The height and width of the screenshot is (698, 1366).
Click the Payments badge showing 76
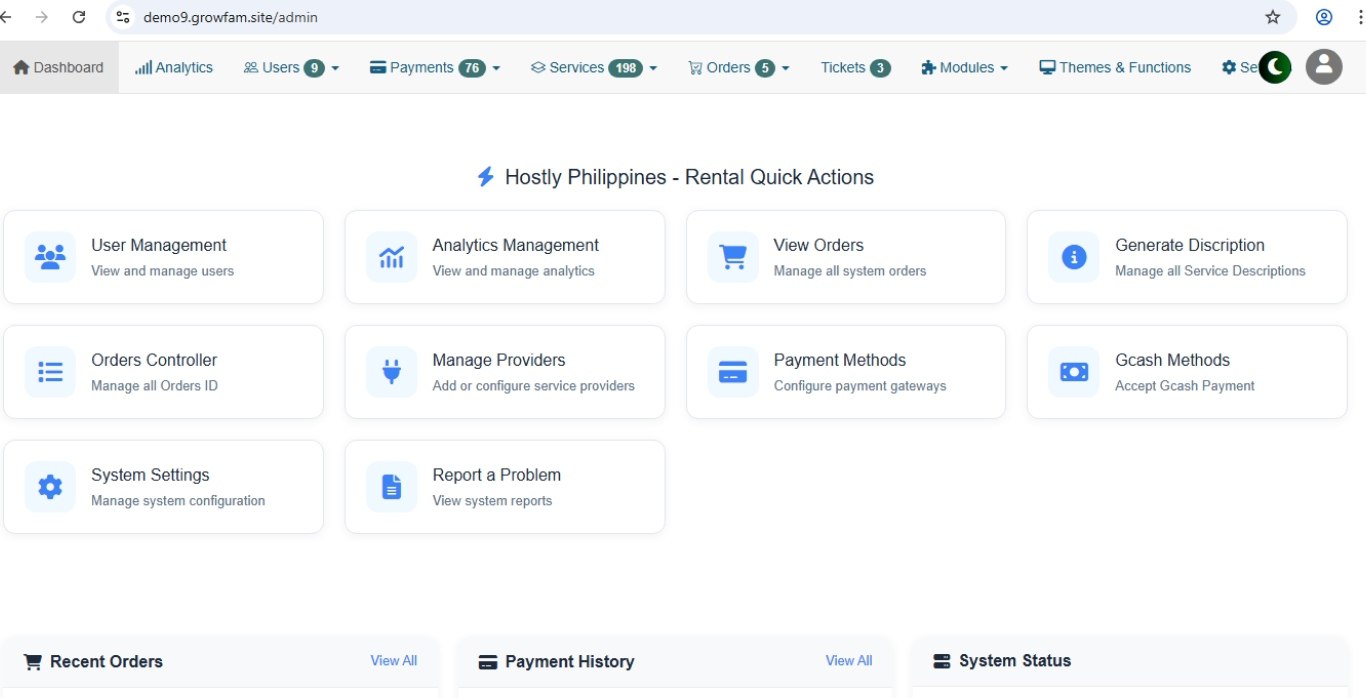(x=472, y=68)
